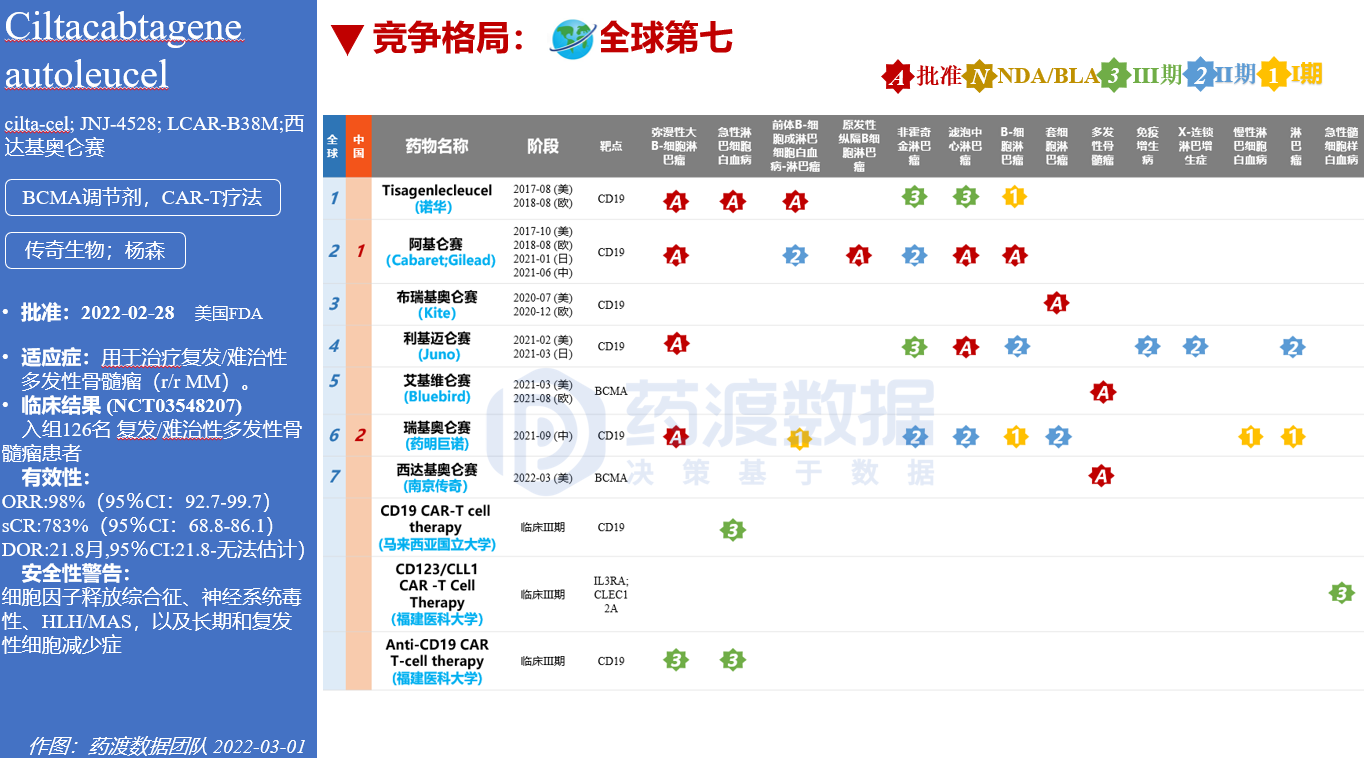
Task: Click the underlined 用于治疗复发/难治性 indication text
Action: tap(194, 357)
